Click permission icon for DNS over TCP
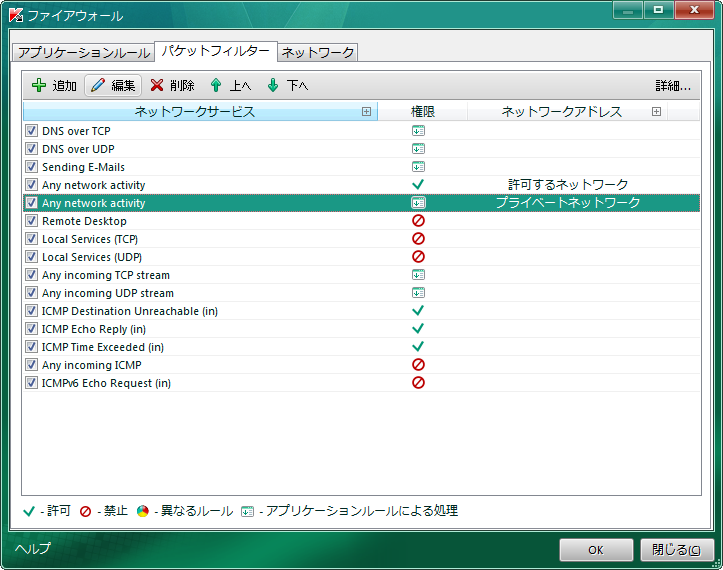 coord(418,131)
